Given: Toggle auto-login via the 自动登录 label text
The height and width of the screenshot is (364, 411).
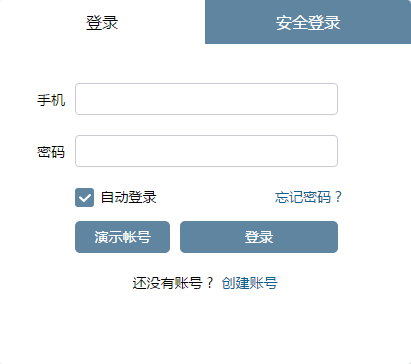Looking at the screenshot, I should (129, 197).
